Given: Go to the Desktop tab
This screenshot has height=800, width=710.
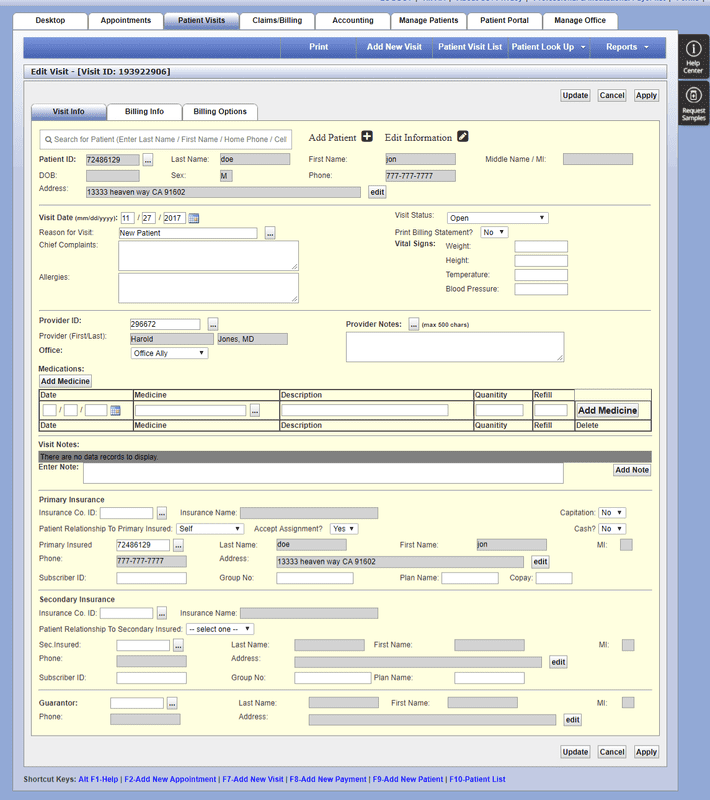Looking at the screenshot, I should coord(50,21).
